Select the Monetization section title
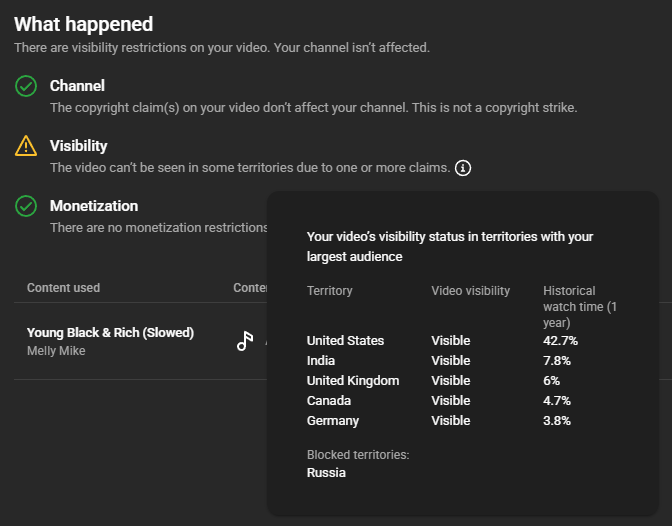 (x=94, y=206)
